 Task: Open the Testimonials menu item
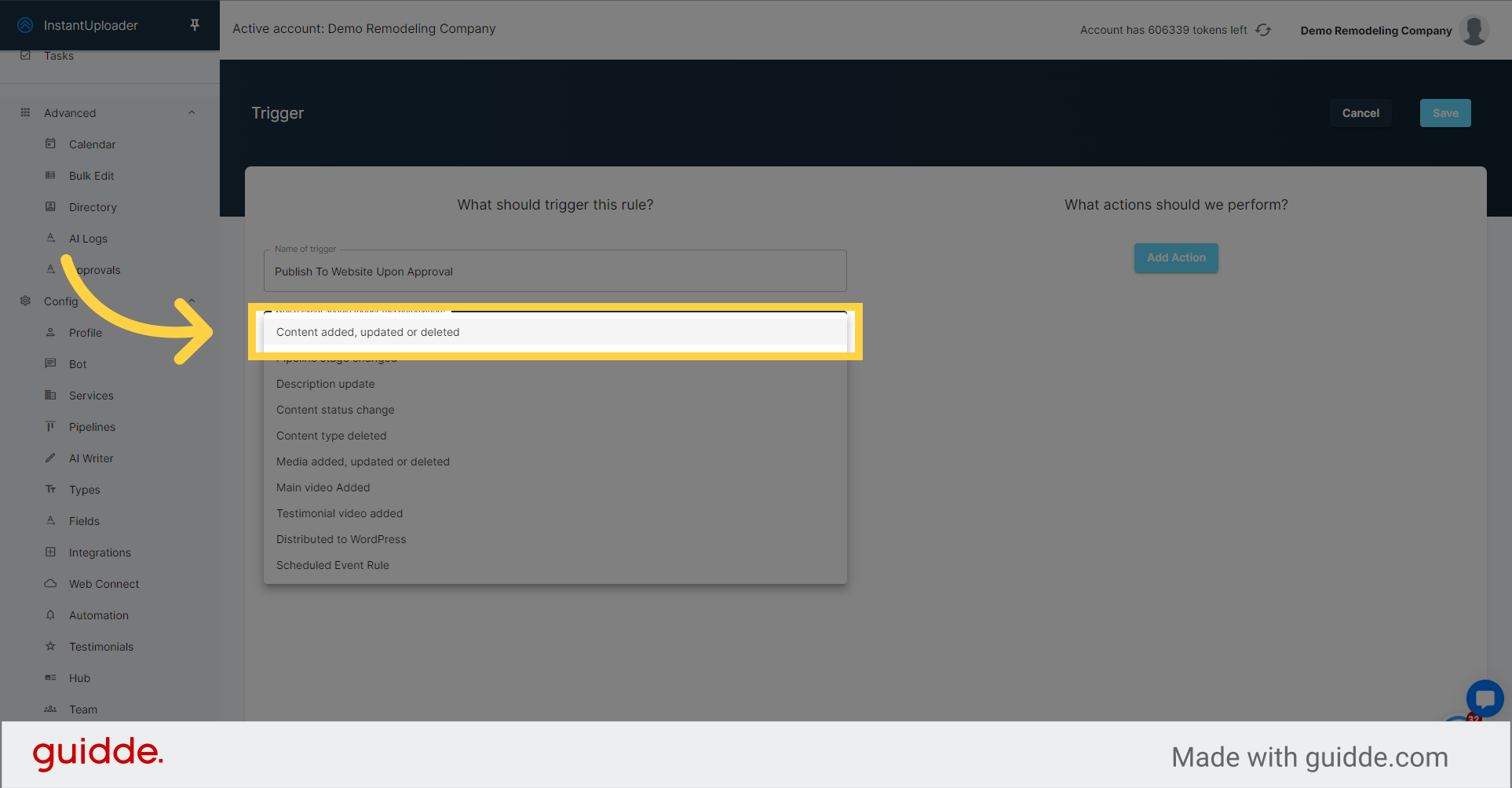pyautogui.click(x=101, y=646)
